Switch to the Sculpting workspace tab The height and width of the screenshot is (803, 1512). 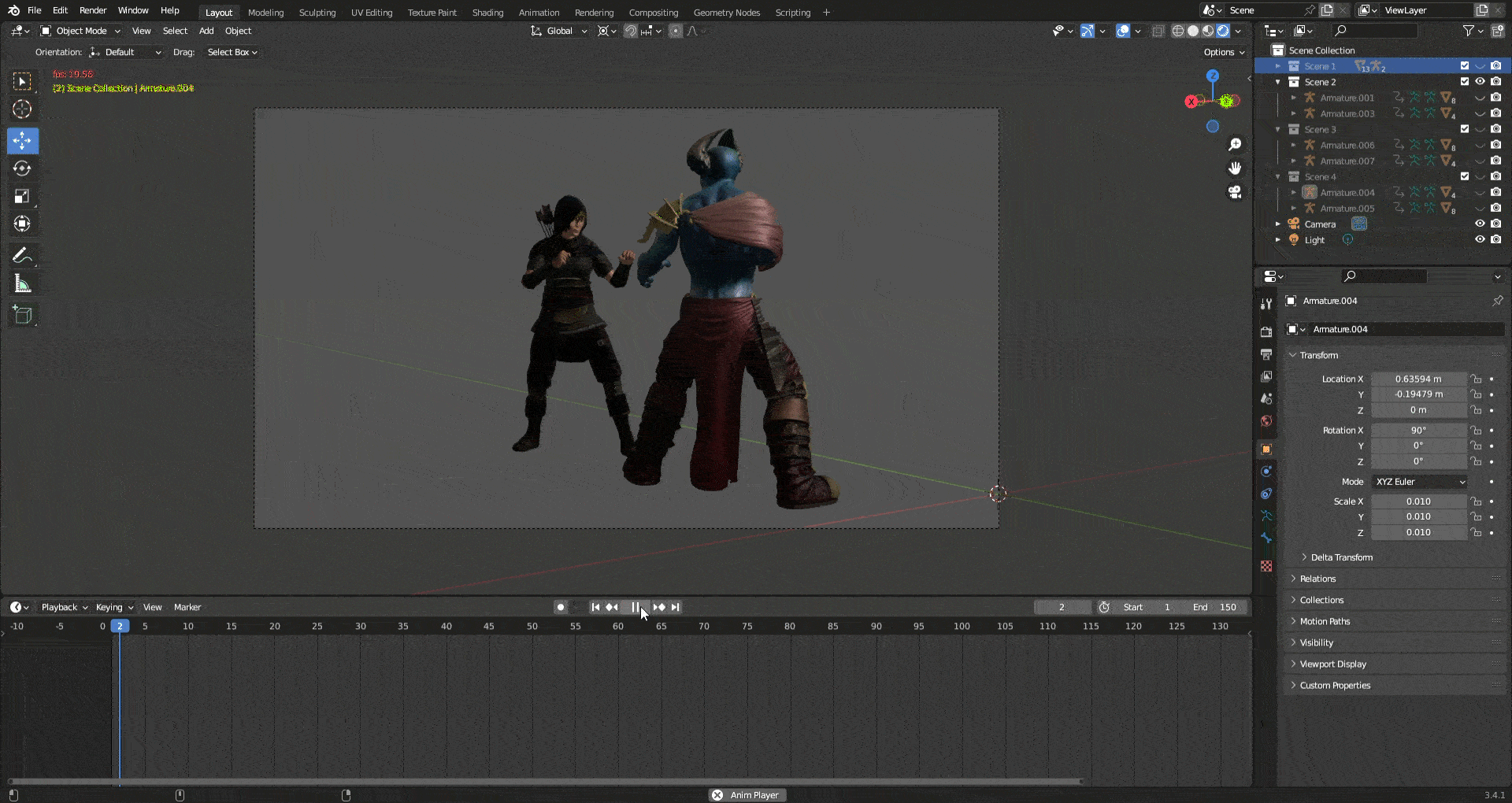pyautogui.click(x=317, y=13)
